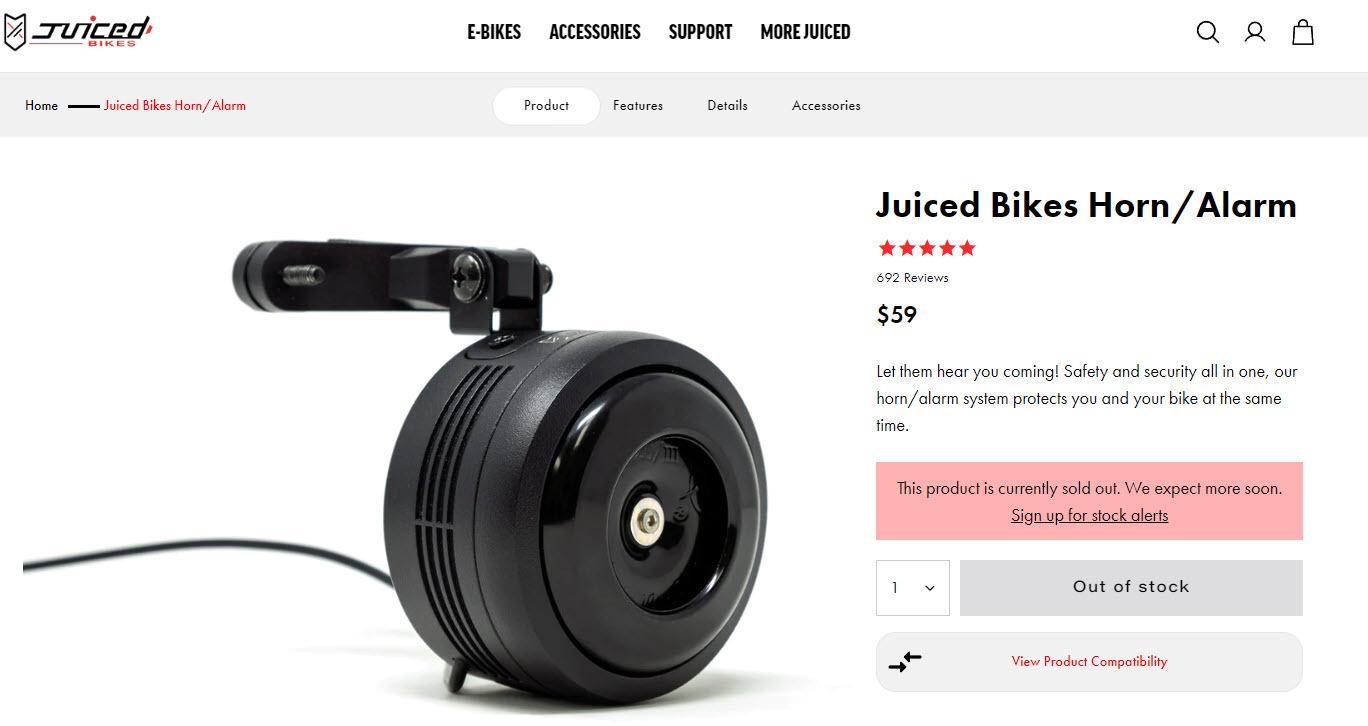Image resolution: width=1368 pixels, height=726 pixels.
Task: Open the user account icon
Action: (x=1255, y=33)
